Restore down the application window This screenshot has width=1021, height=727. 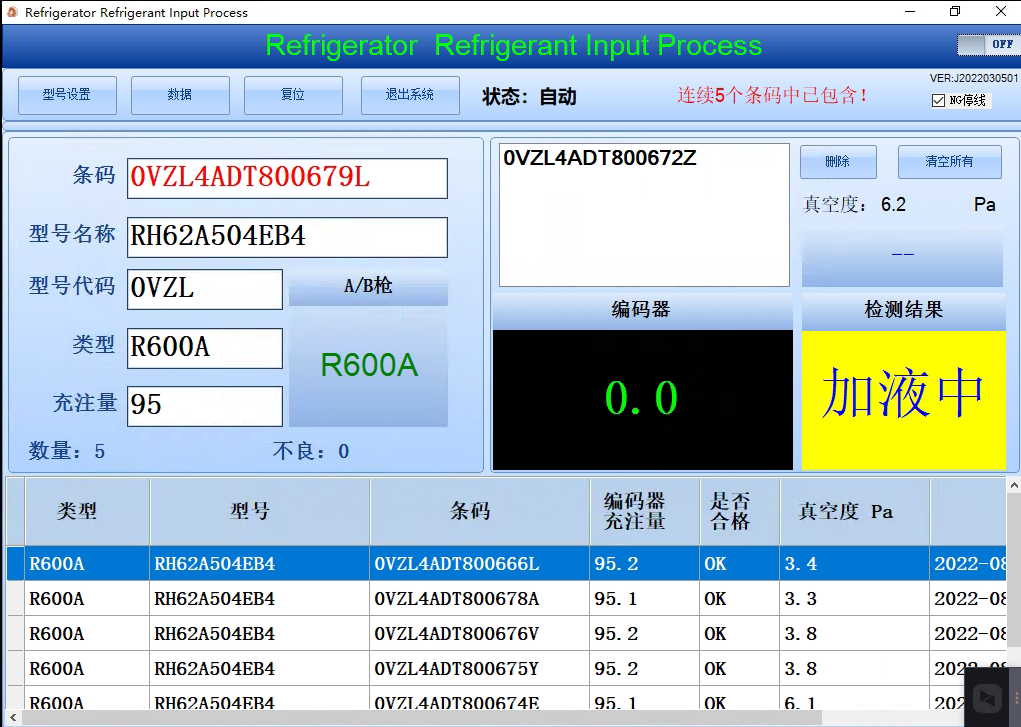[x=954, y=13]
